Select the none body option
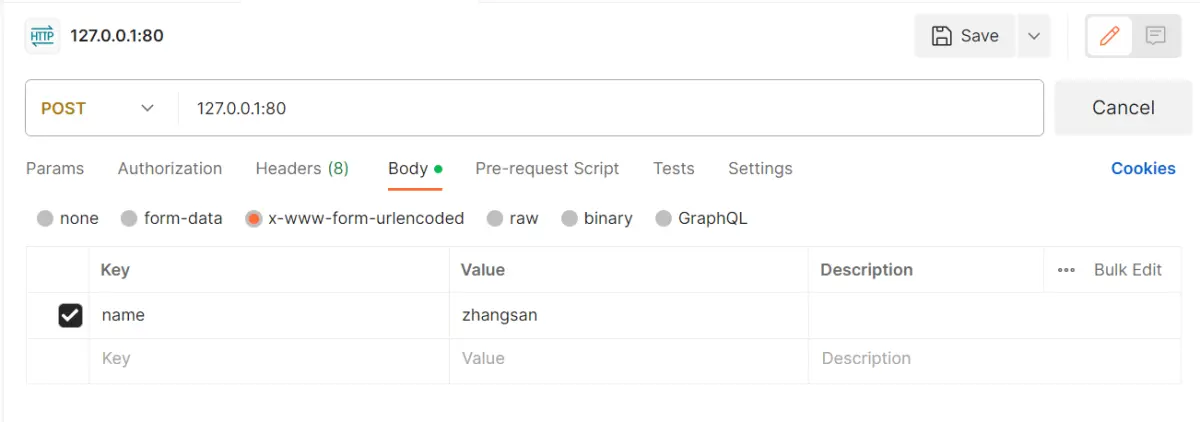1200x422 pixels. [x=45, y=218]
